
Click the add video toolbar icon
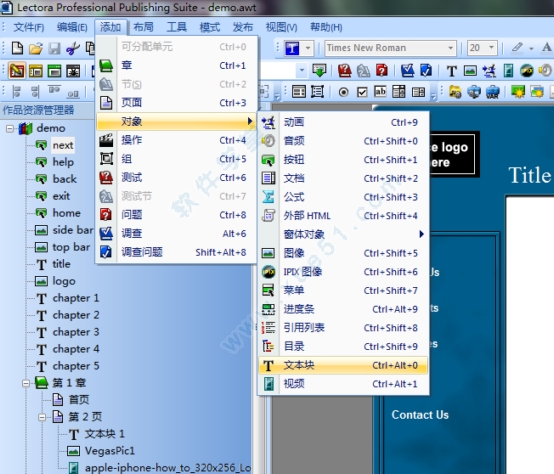click(508, 71)
